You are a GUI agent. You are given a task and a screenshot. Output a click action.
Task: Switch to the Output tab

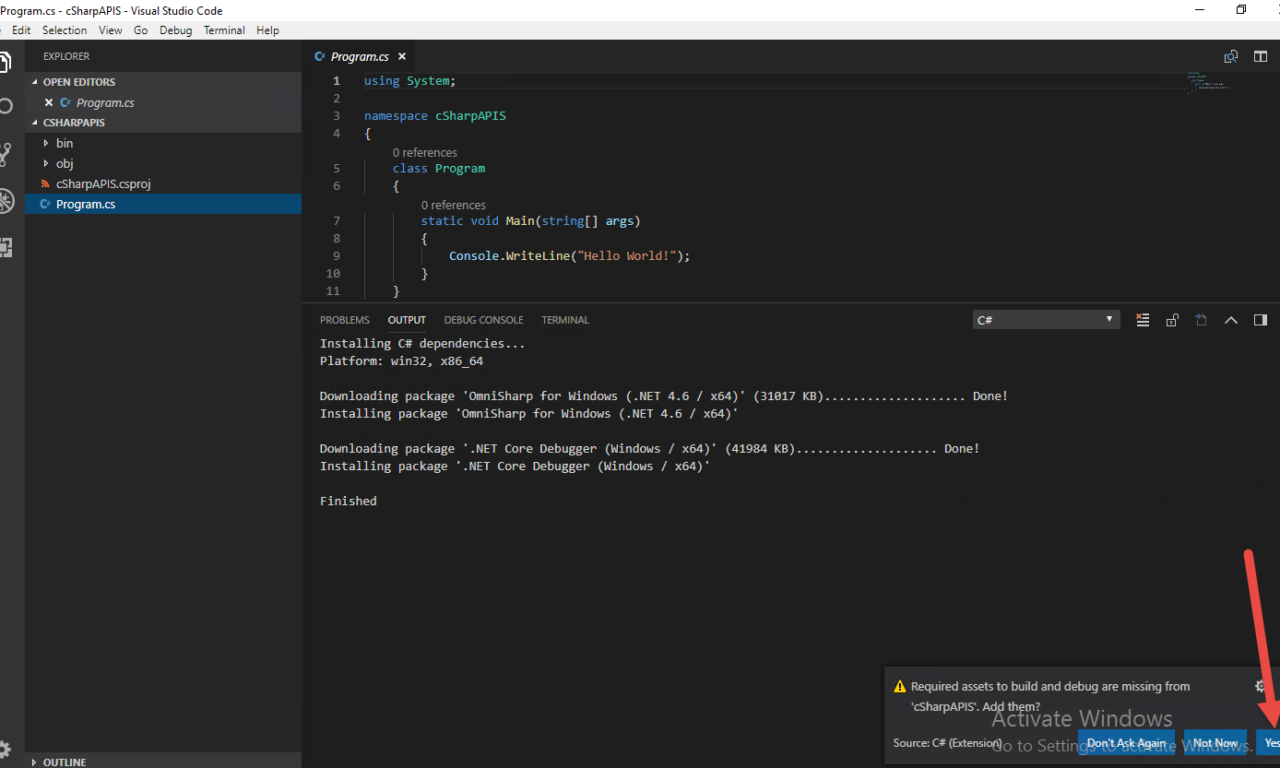[407, 320]
